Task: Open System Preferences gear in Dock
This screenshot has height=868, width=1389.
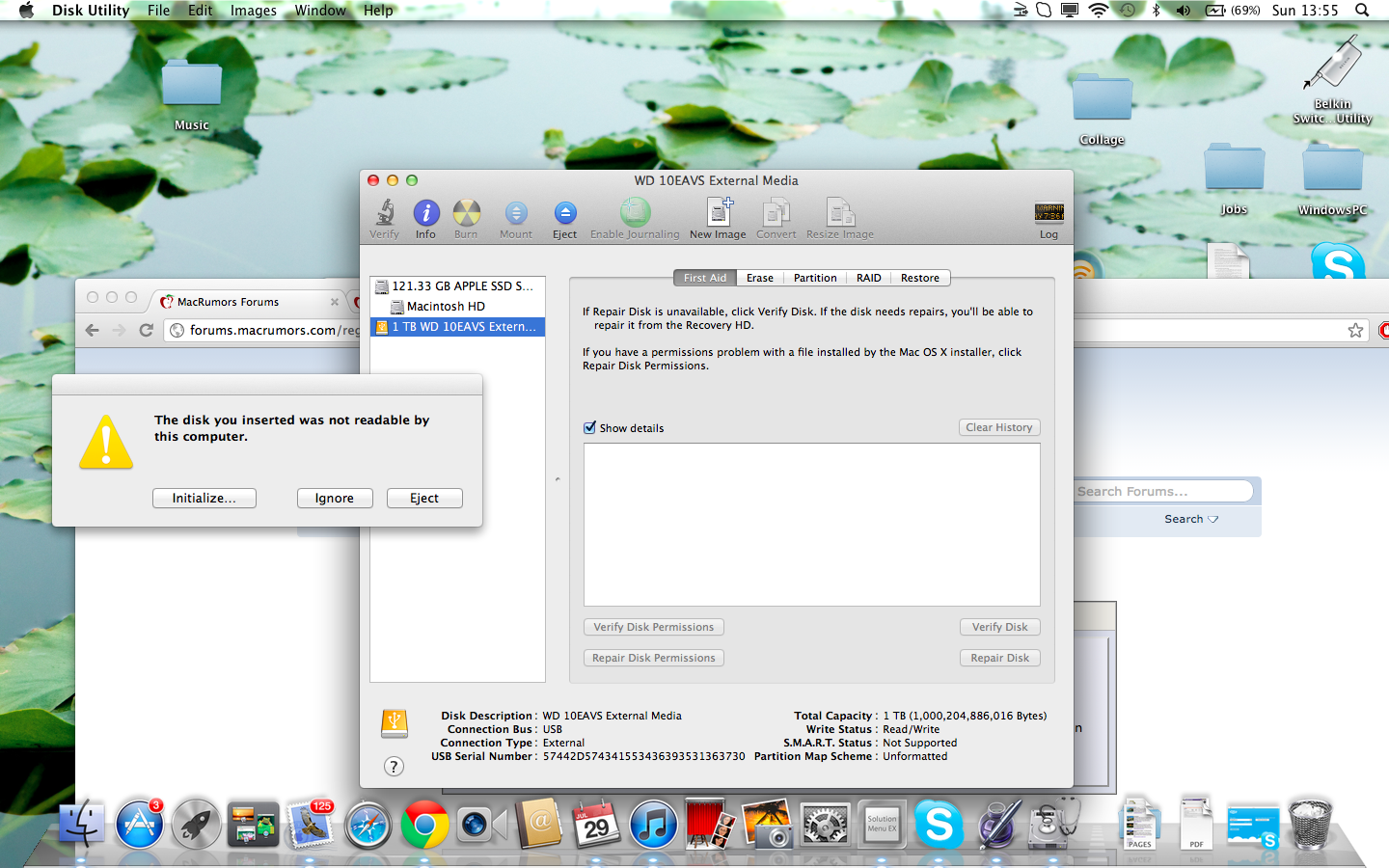Action: (x=825, y=826)
